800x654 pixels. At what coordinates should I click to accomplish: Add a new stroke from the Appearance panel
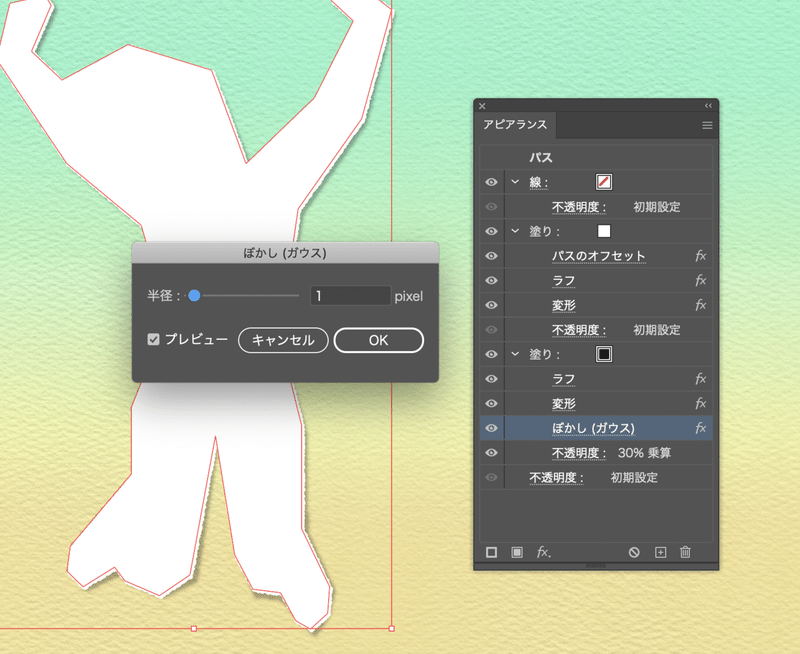490,553
